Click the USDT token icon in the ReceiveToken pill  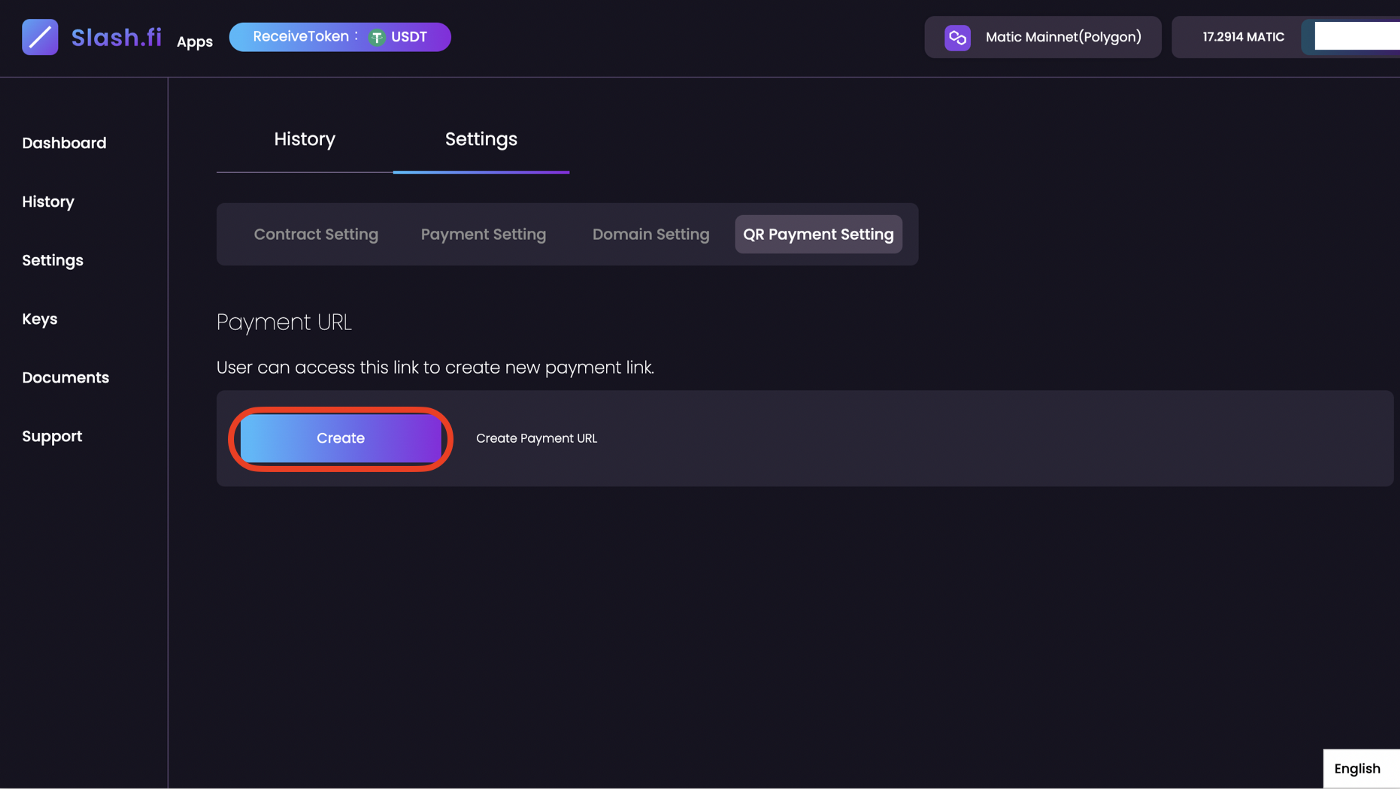coord(375,36)
